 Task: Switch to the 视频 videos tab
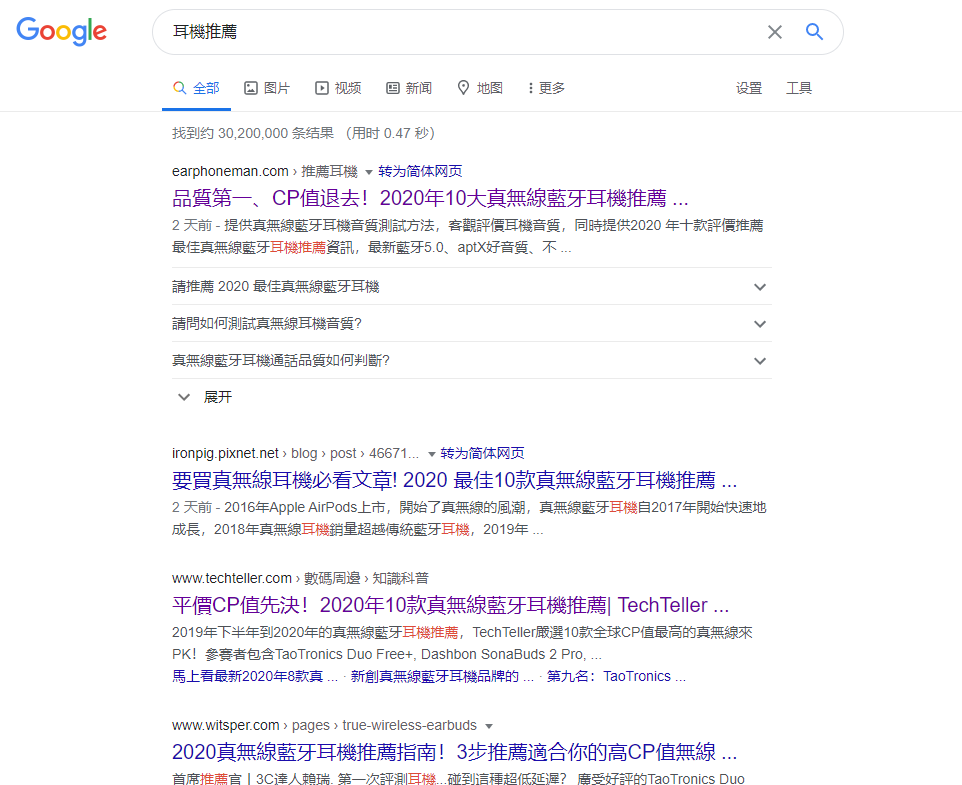(338, 88)
